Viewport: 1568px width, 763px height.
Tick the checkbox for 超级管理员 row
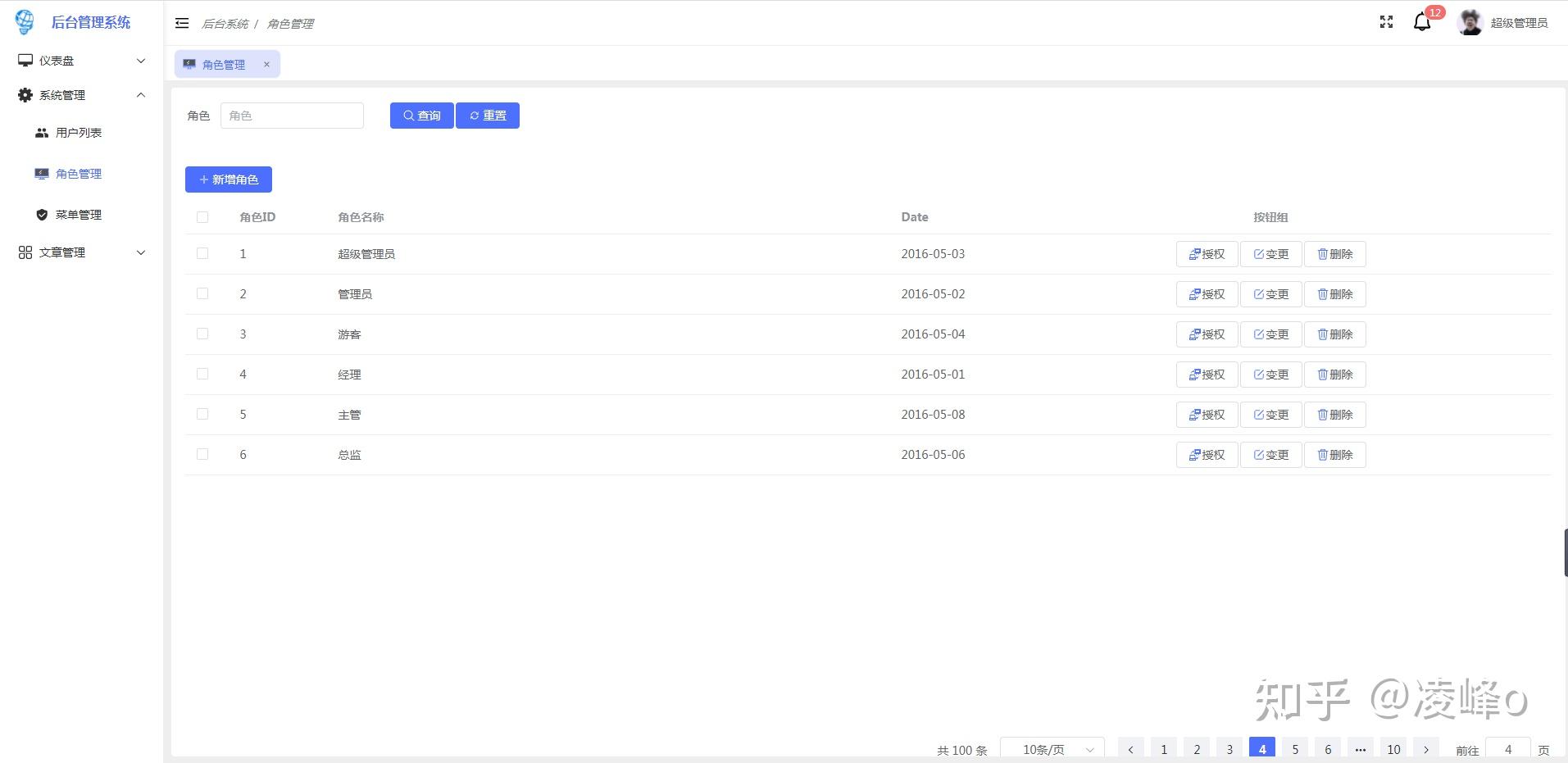click(202, 253)
